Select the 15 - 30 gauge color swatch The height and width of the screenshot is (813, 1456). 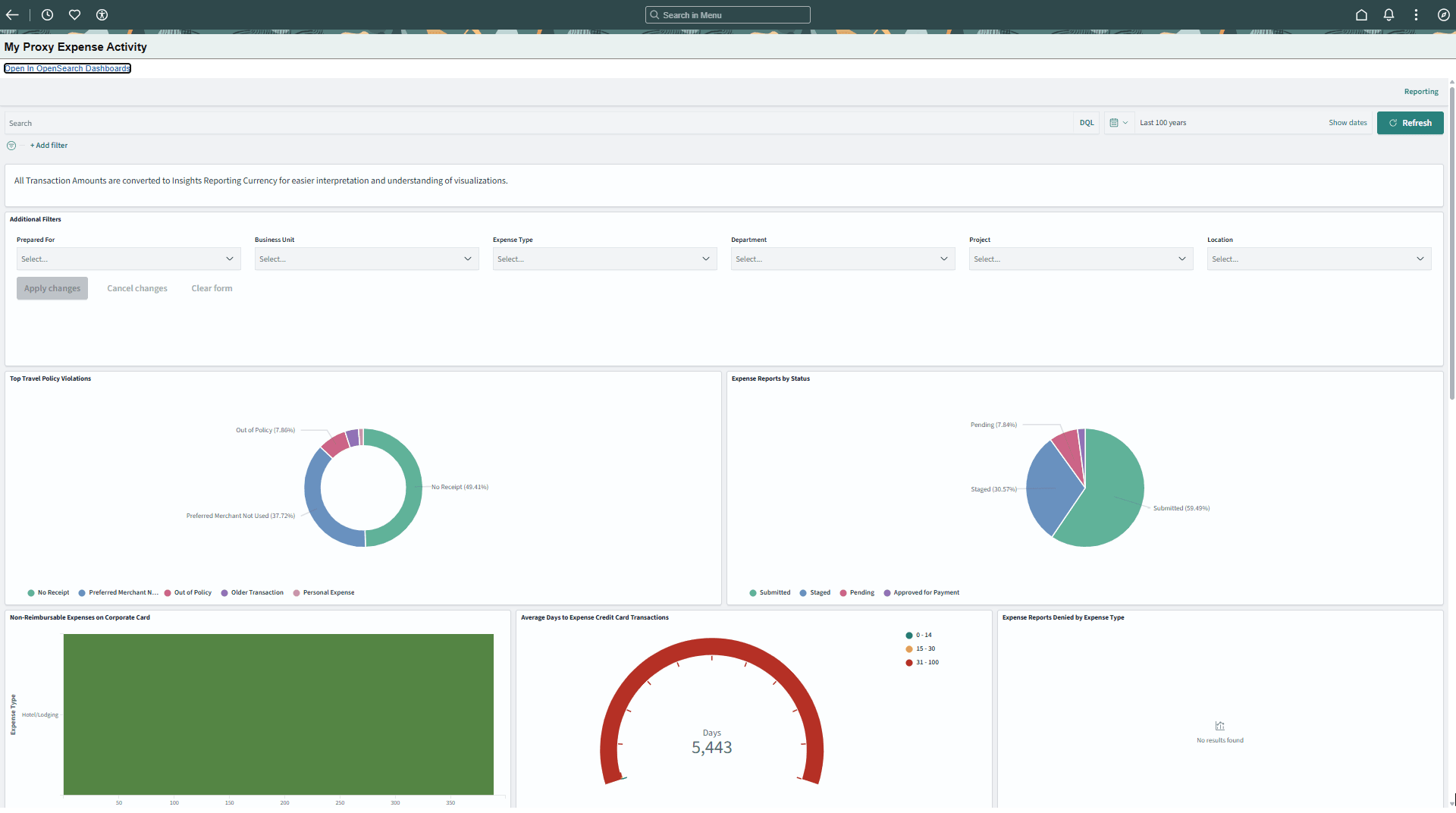(908, 649)
